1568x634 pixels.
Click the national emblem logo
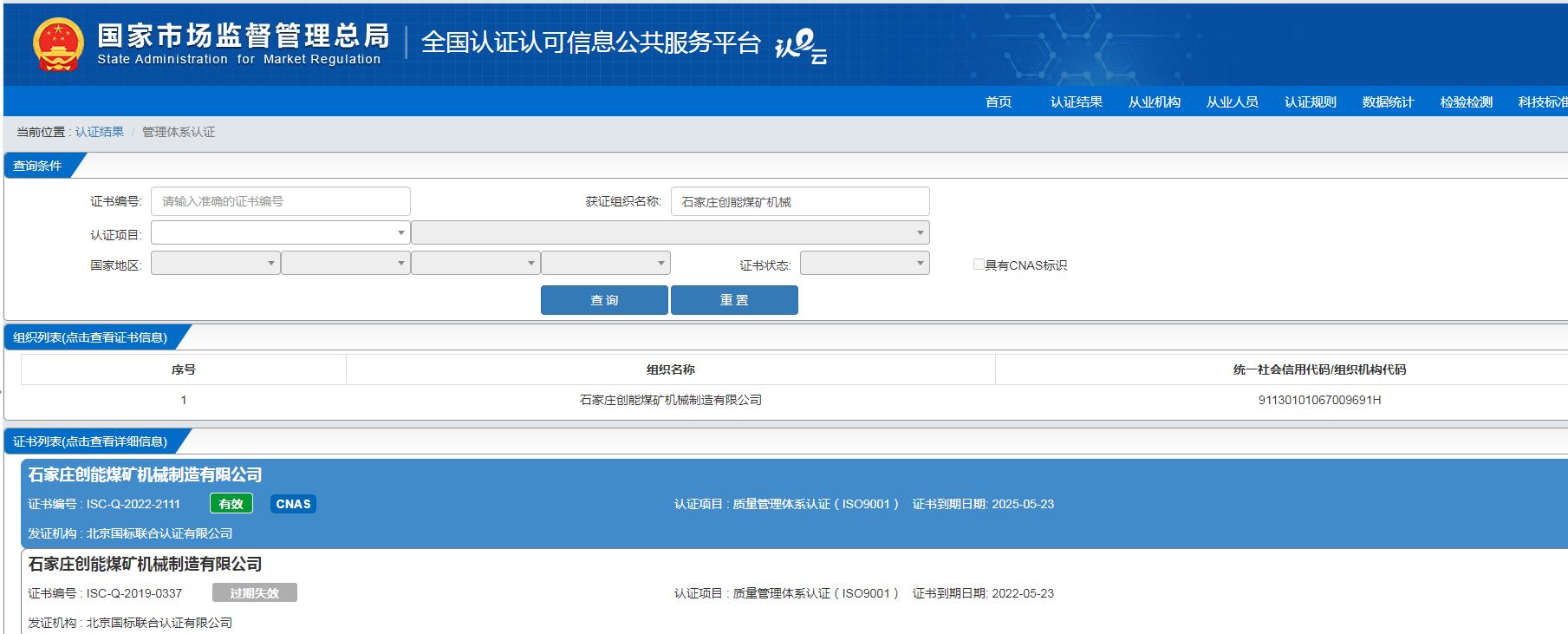pos(58,44)
